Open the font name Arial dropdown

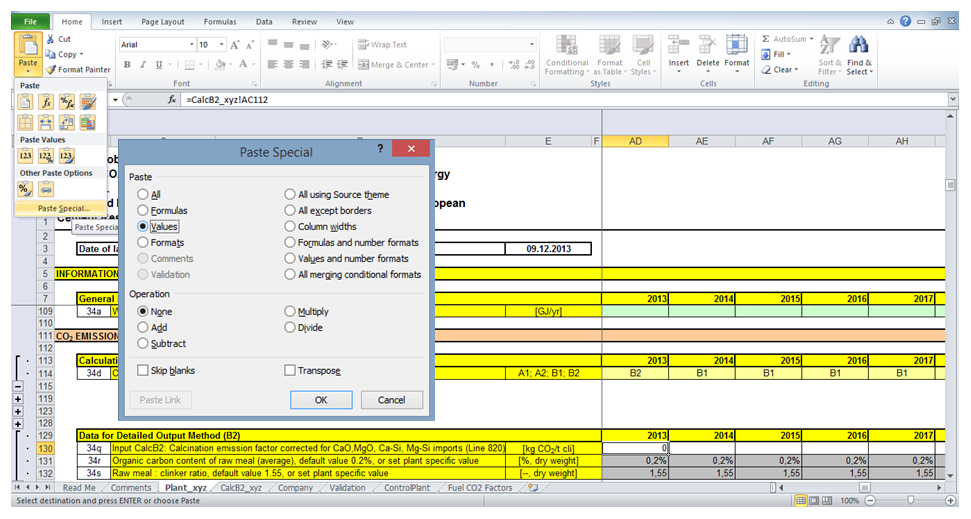click(191, 45)
